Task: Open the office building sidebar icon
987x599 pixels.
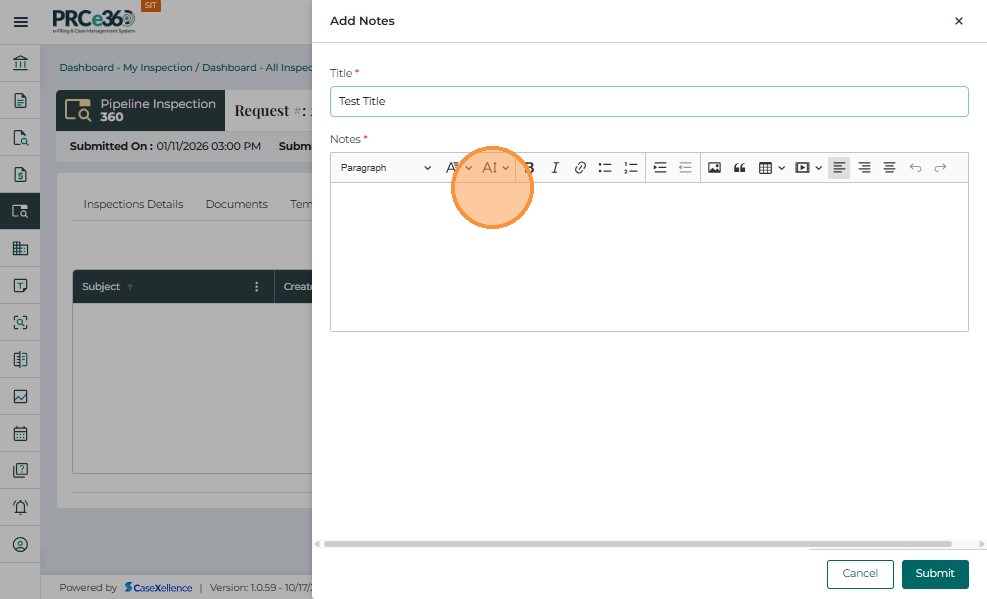Action: (x=20, y=248)
